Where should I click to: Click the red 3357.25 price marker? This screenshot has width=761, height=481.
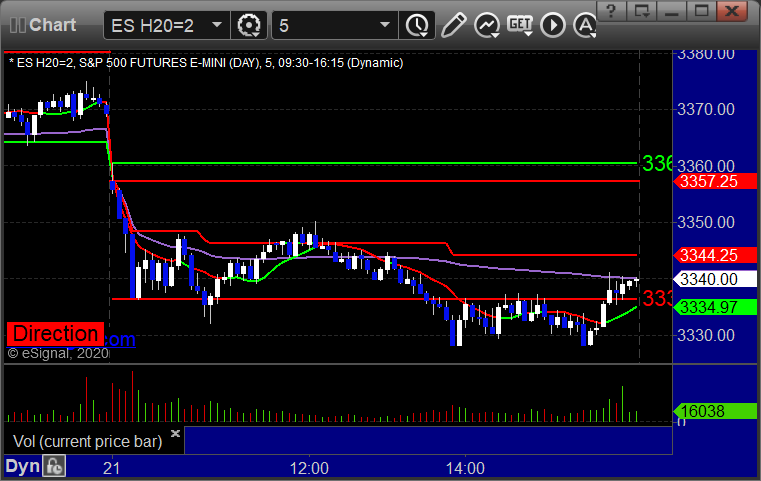[x=715, y=182]
